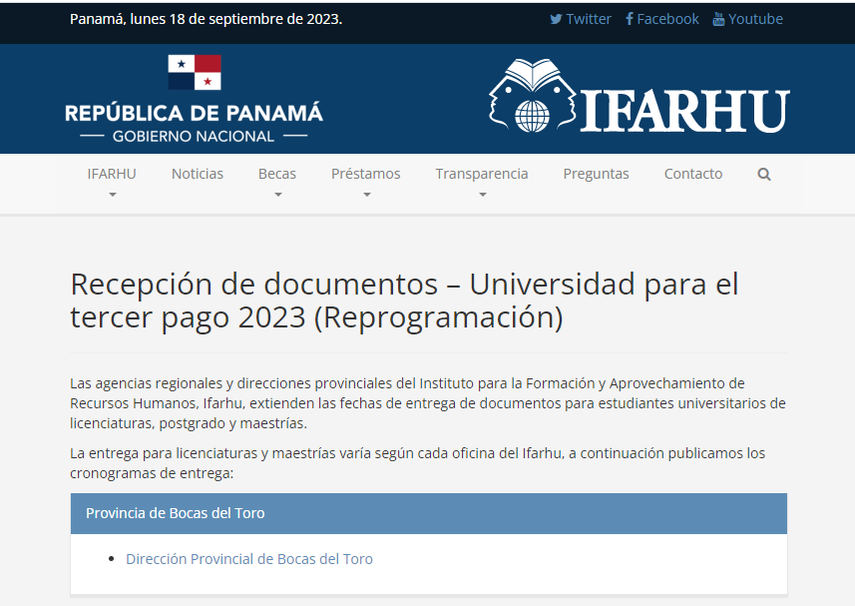Open the Youtube text link

pos(755,19)
